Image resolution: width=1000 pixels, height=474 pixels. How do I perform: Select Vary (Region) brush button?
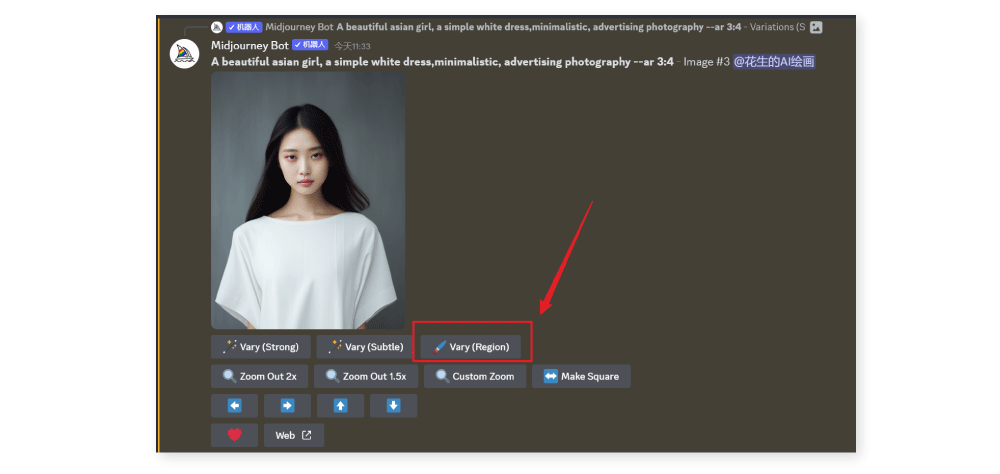(471, 347)
